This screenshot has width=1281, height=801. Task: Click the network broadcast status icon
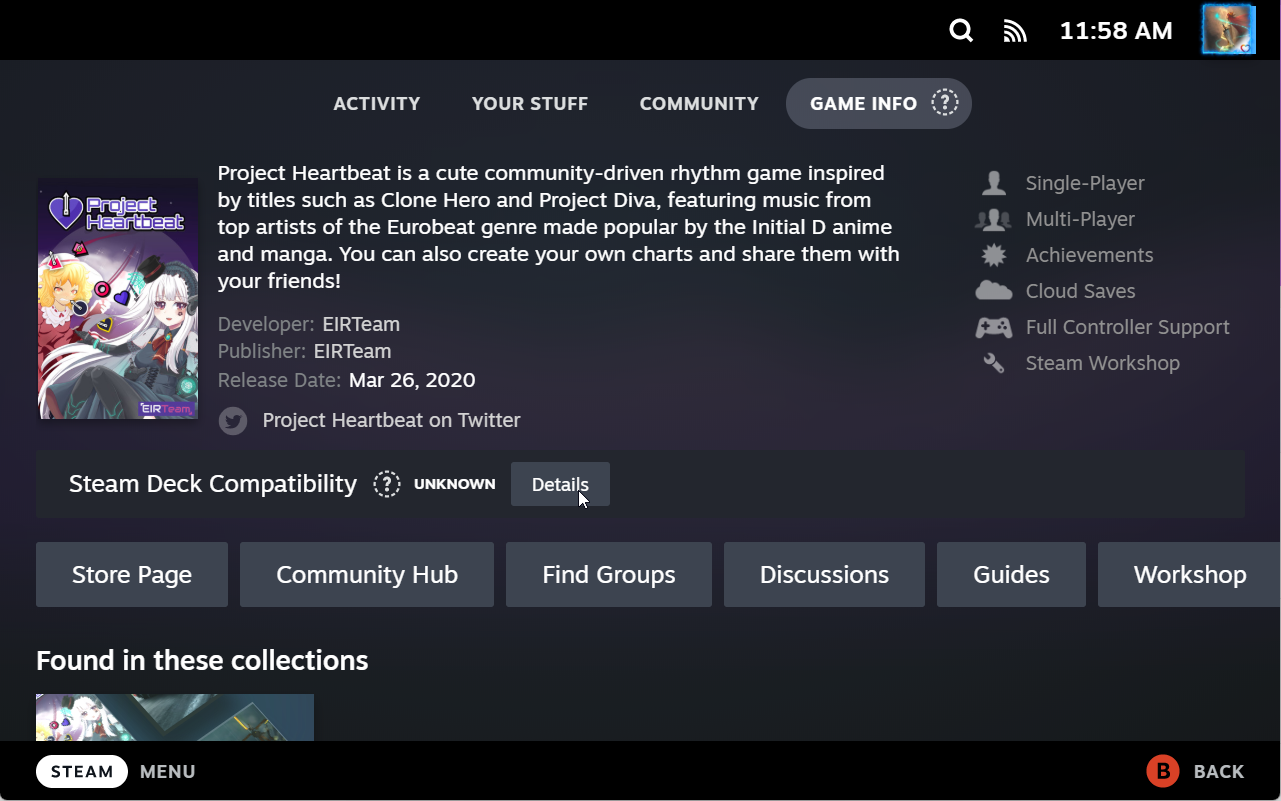pos(1015,31)
